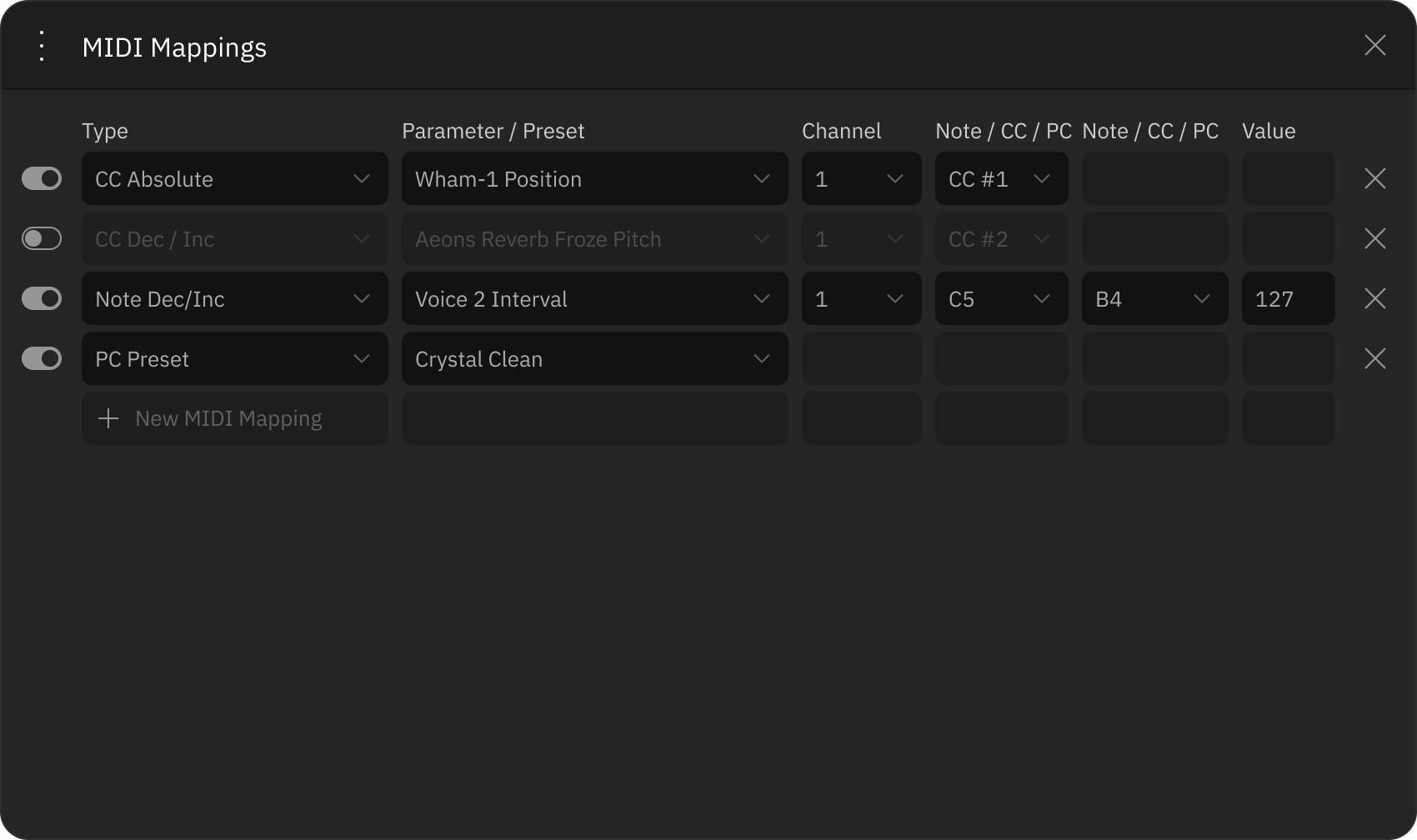The image size is (1417, 840).
Task: Remove the CC Absolute mapping row
Action: [1375, 178]
